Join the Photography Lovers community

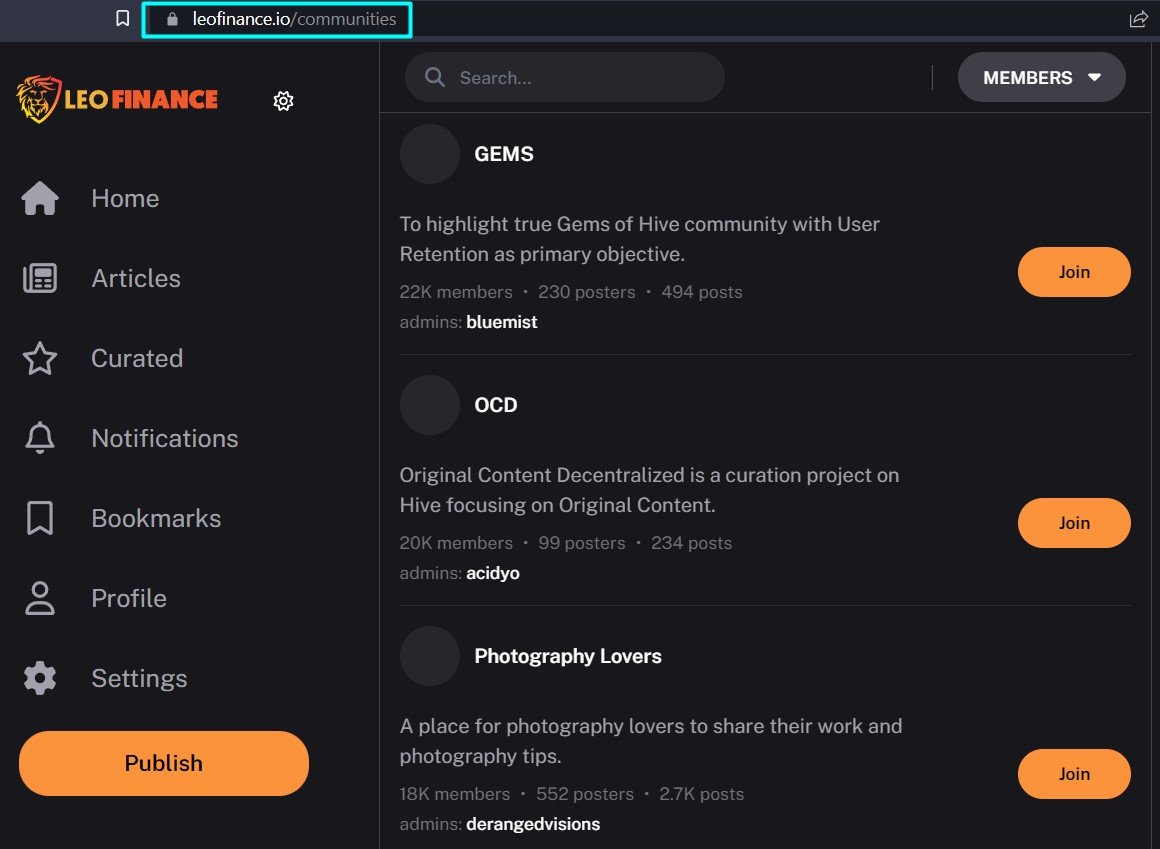(x=1074, y=774)
